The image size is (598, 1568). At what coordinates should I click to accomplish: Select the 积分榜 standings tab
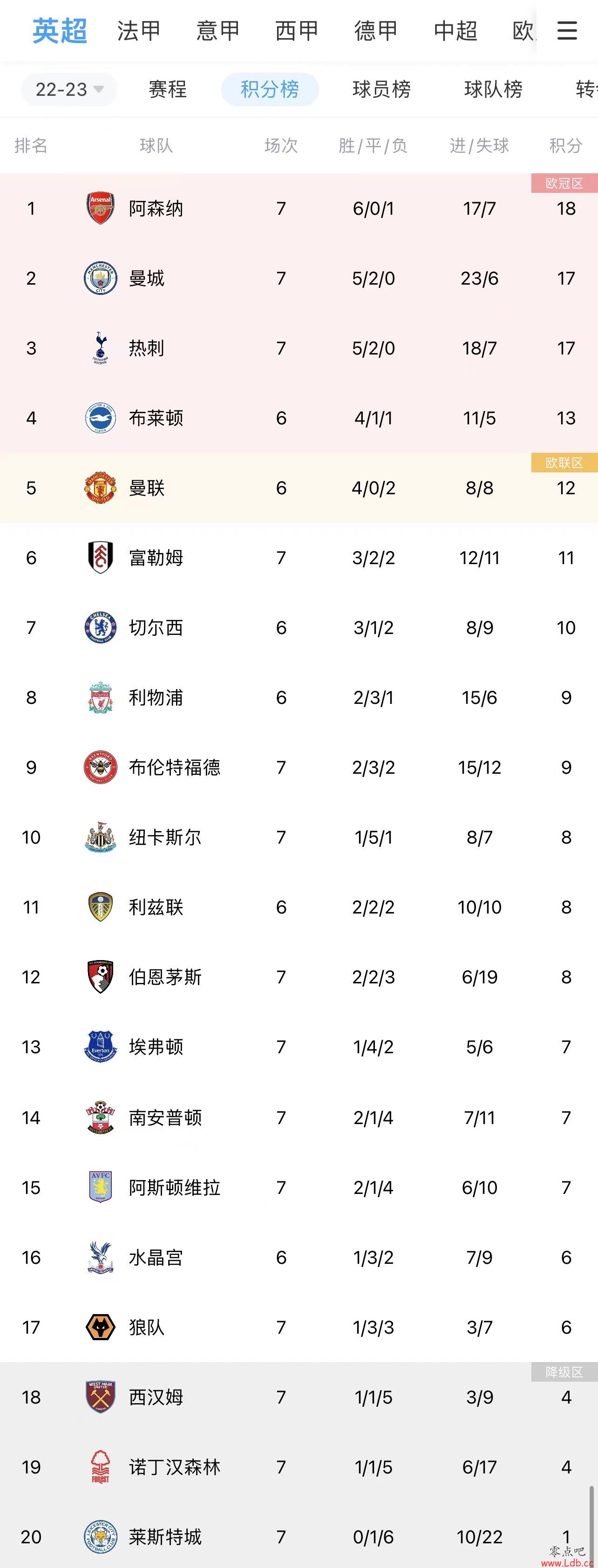(x=270, y=89)
